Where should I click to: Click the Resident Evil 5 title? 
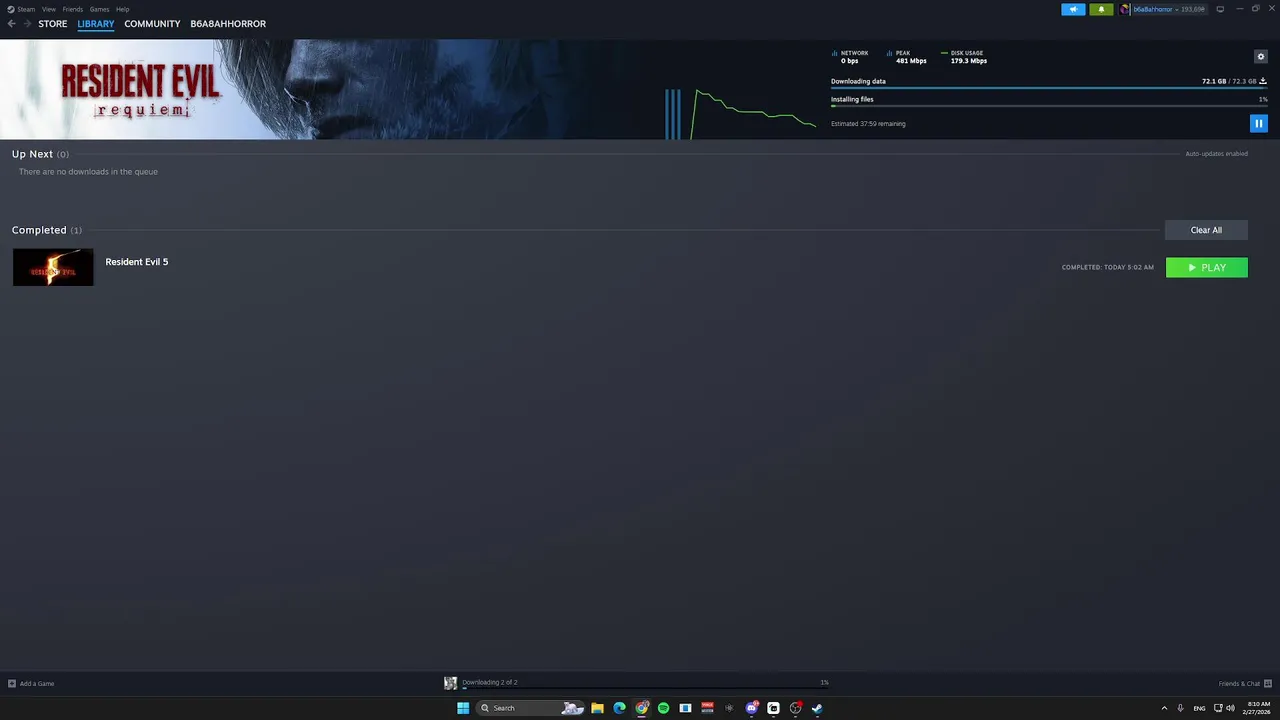pyautogui.click(x=137, y=262)
